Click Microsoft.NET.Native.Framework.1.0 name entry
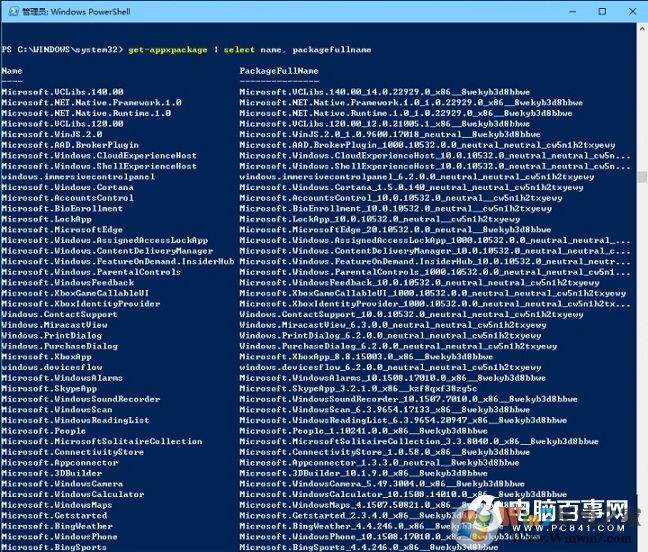648x552 pixels. (x=91, y=102)
